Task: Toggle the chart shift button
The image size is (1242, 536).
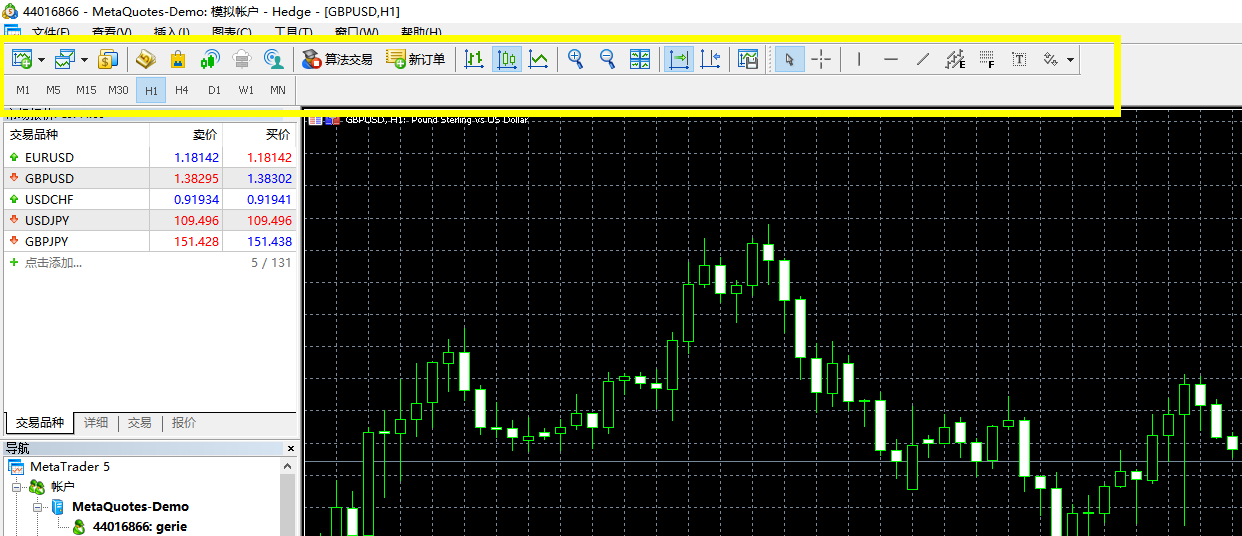Action: pyautogui.click(x=710, y=60)
